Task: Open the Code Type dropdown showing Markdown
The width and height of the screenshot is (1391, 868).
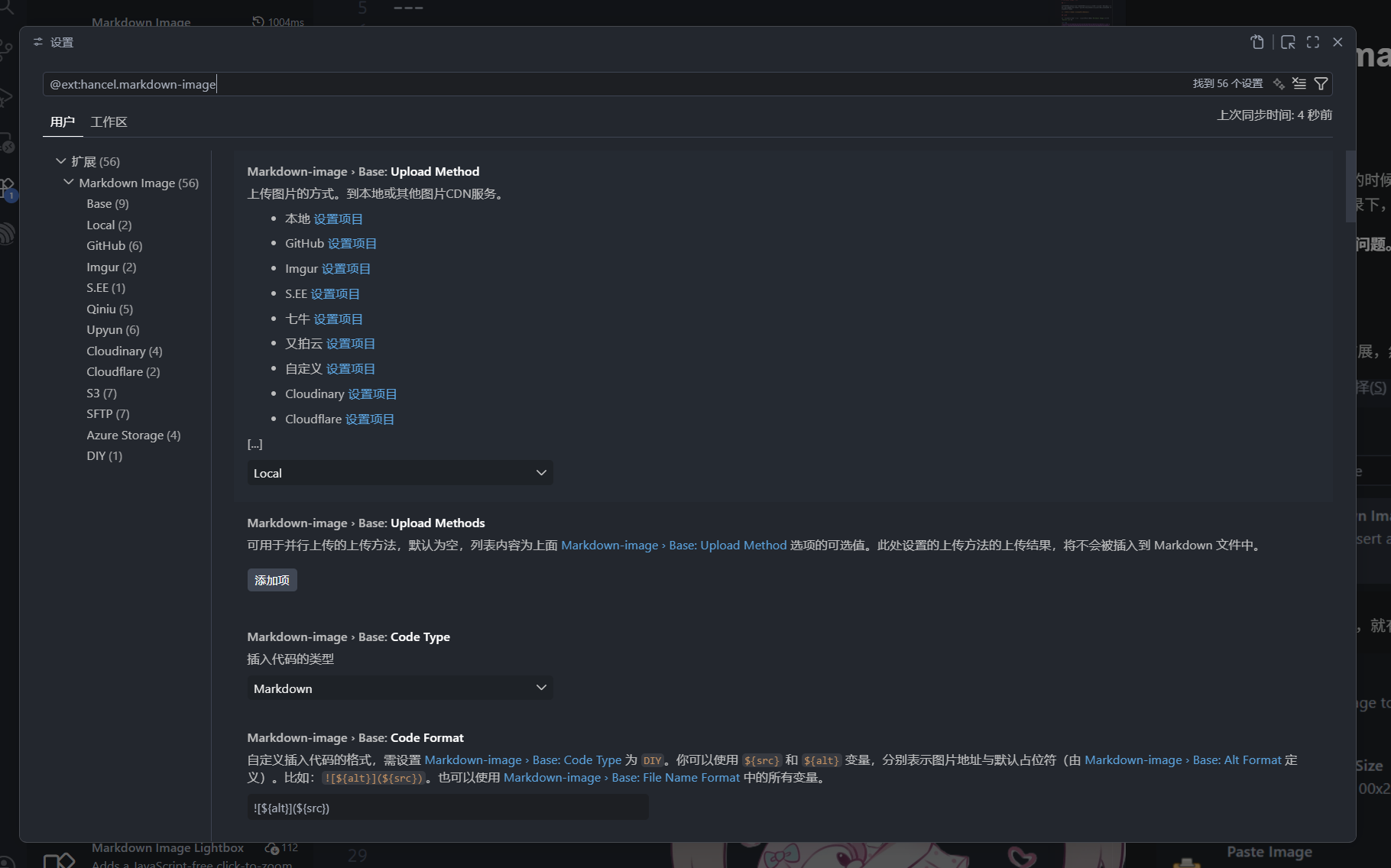Action: pos(400,688)
